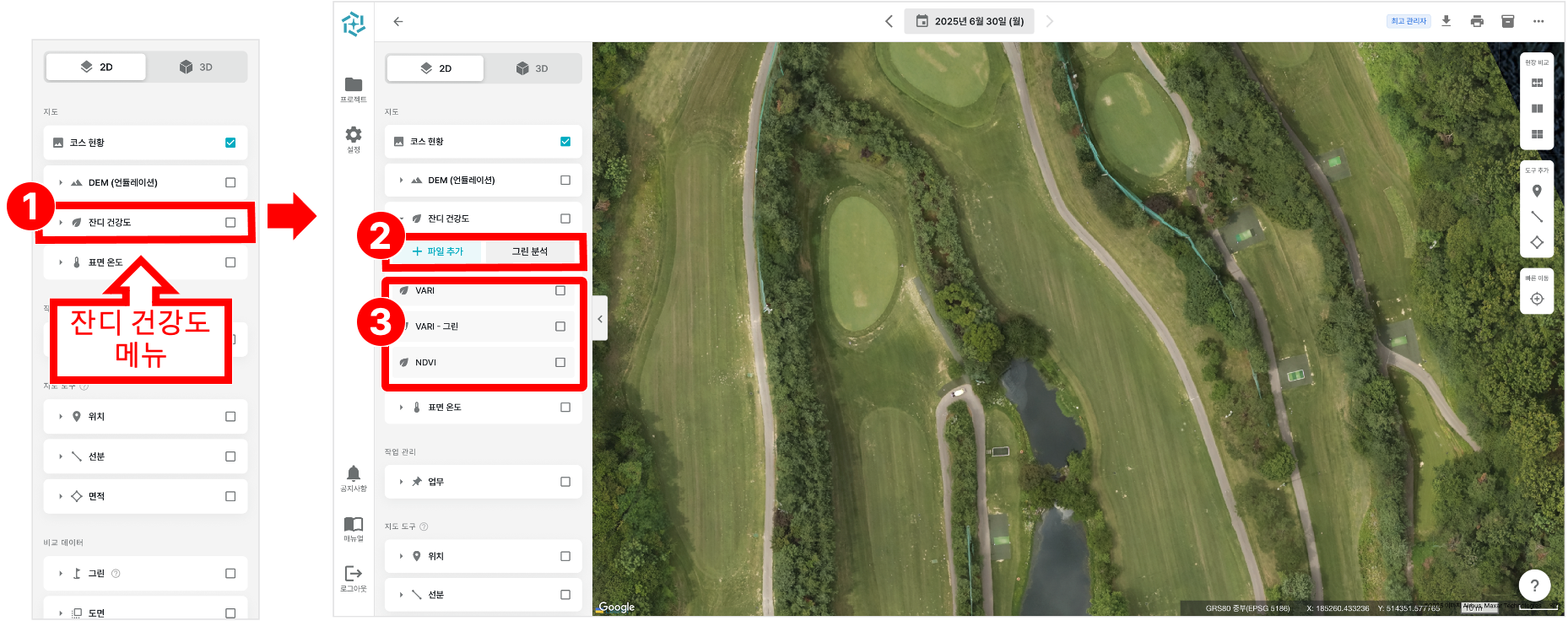The height and width of the screenshot is (621, 1568).
Task: Select the location pin tool on map toolbar
Action: [1537, 192]
